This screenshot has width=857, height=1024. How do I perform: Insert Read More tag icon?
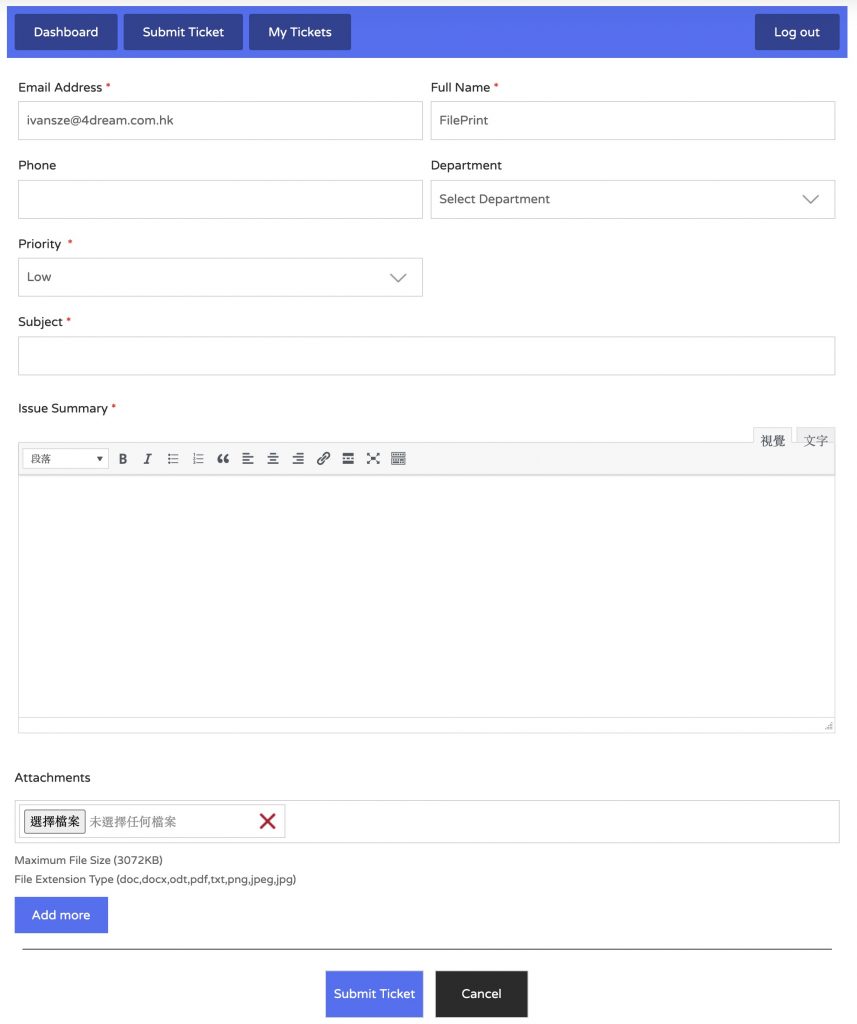tap(348, 458)
